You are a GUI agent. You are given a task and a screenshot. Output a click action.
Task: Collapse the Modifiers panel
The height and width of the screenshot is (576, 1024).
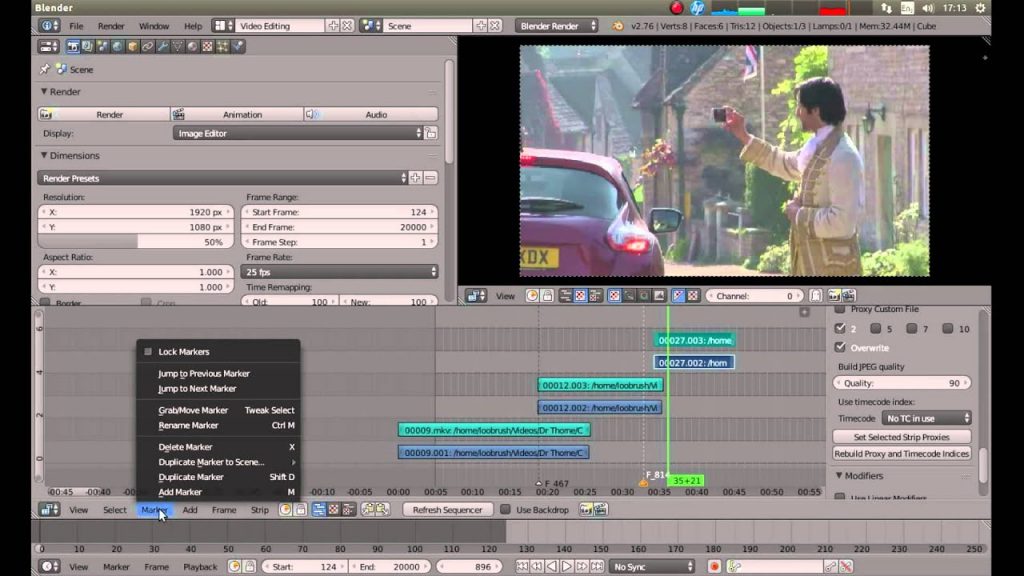pyautogui.click(x=839, y=475)
